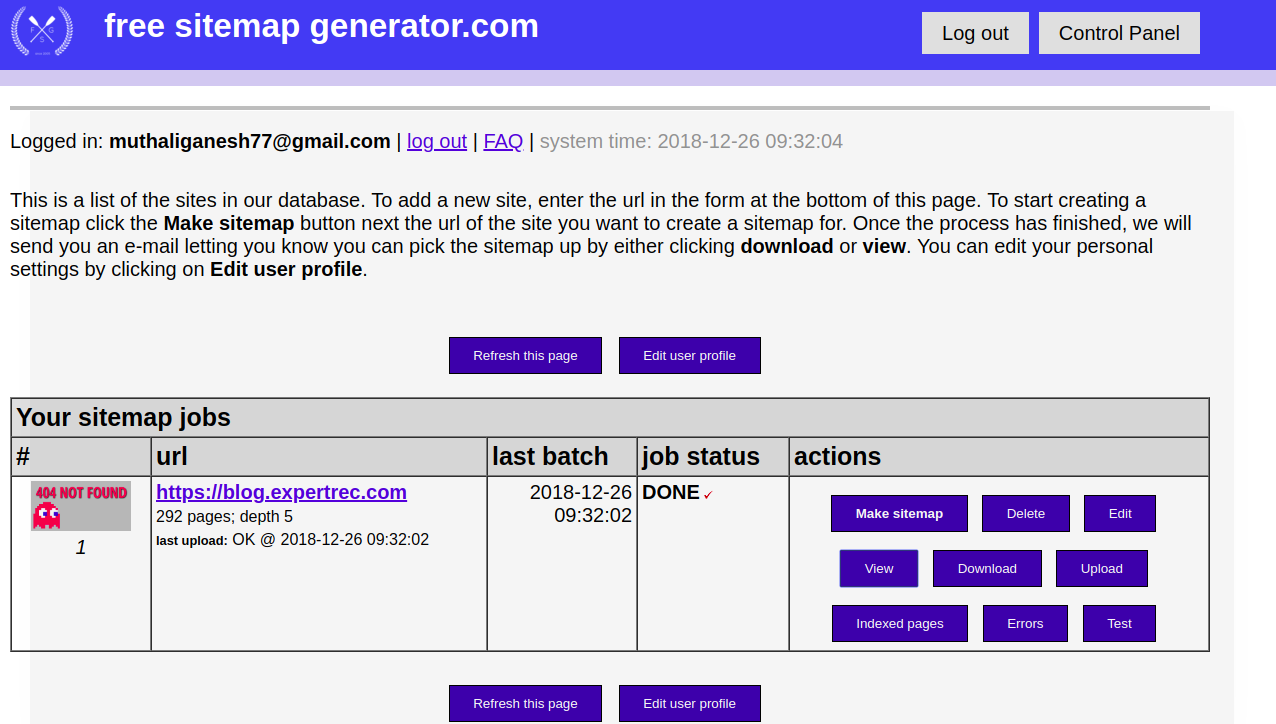Open the free sitemap generator.com header title
Screen dimensions: 1276x724
click(x=321, y=26)
